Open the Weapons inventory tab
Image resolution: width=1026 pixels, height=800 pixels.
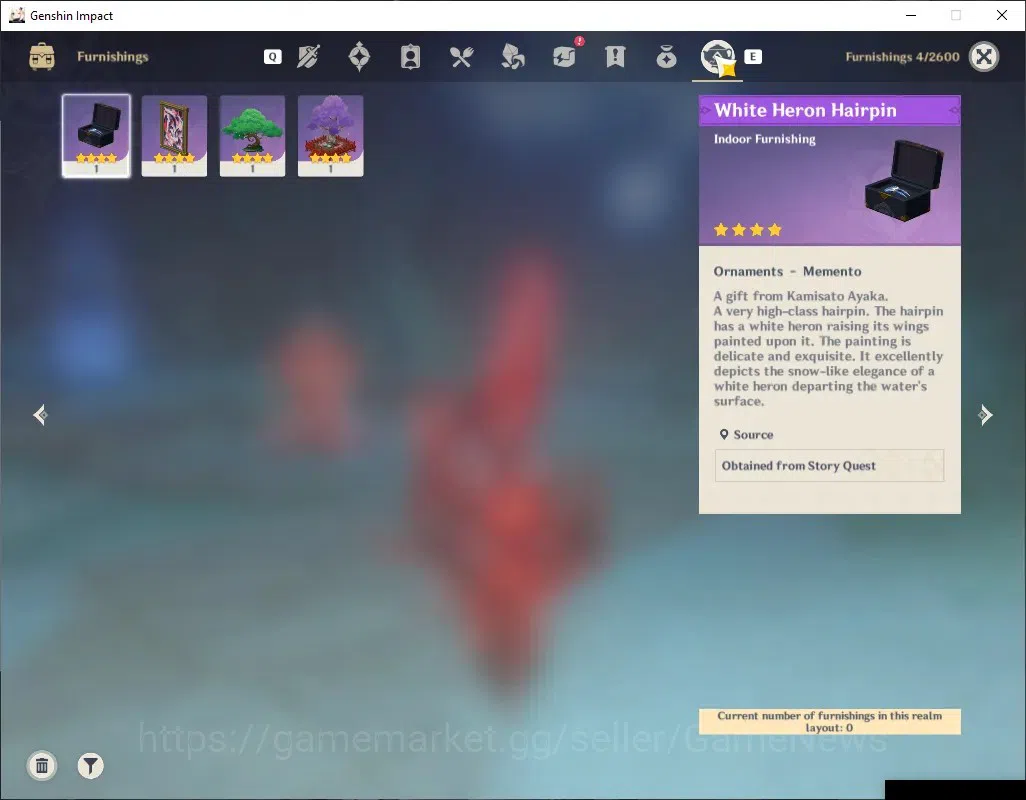(309, 57)
